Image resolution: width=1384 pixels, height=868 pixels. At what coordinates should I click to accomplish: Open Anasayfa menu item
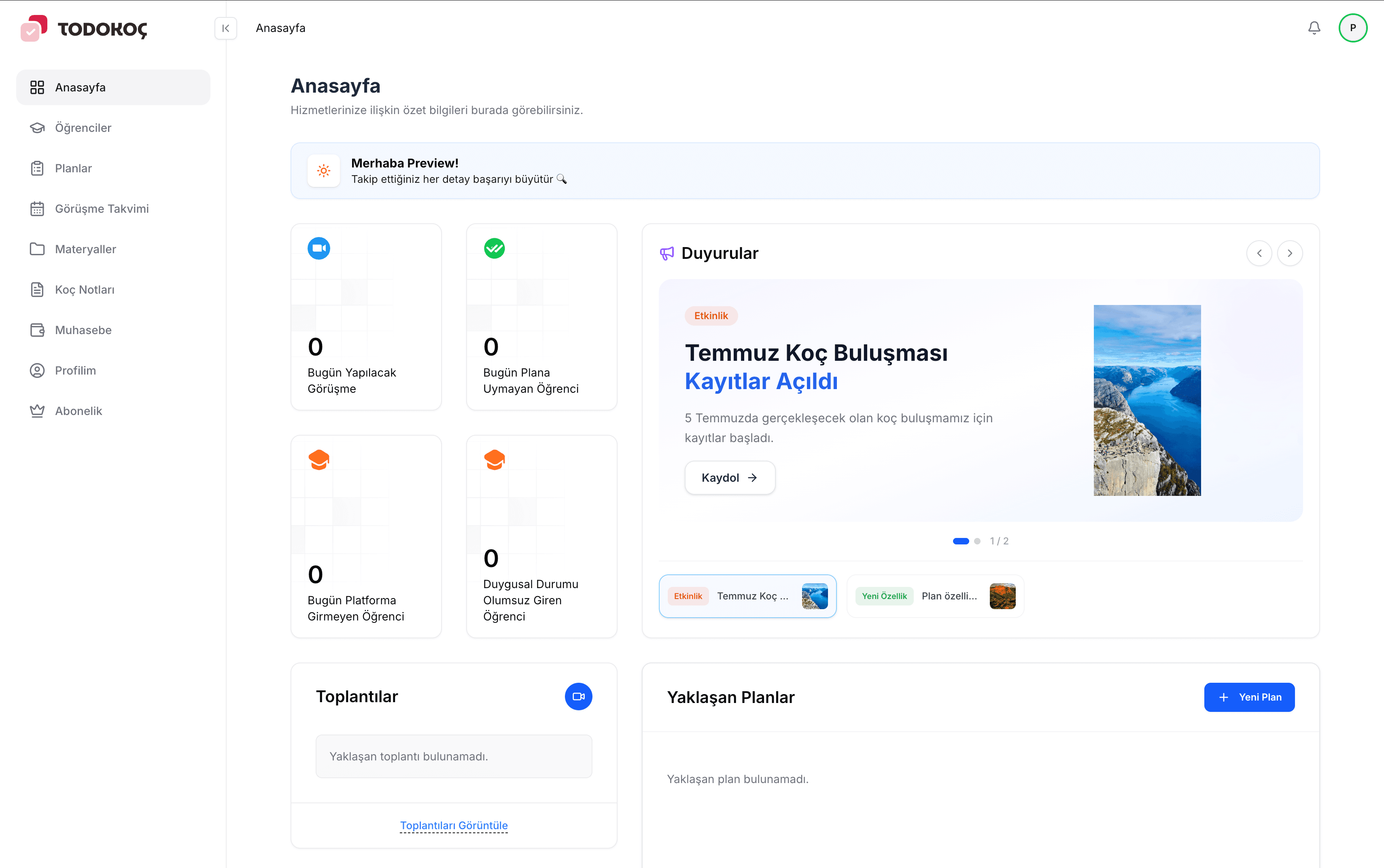tap(113, 87)
